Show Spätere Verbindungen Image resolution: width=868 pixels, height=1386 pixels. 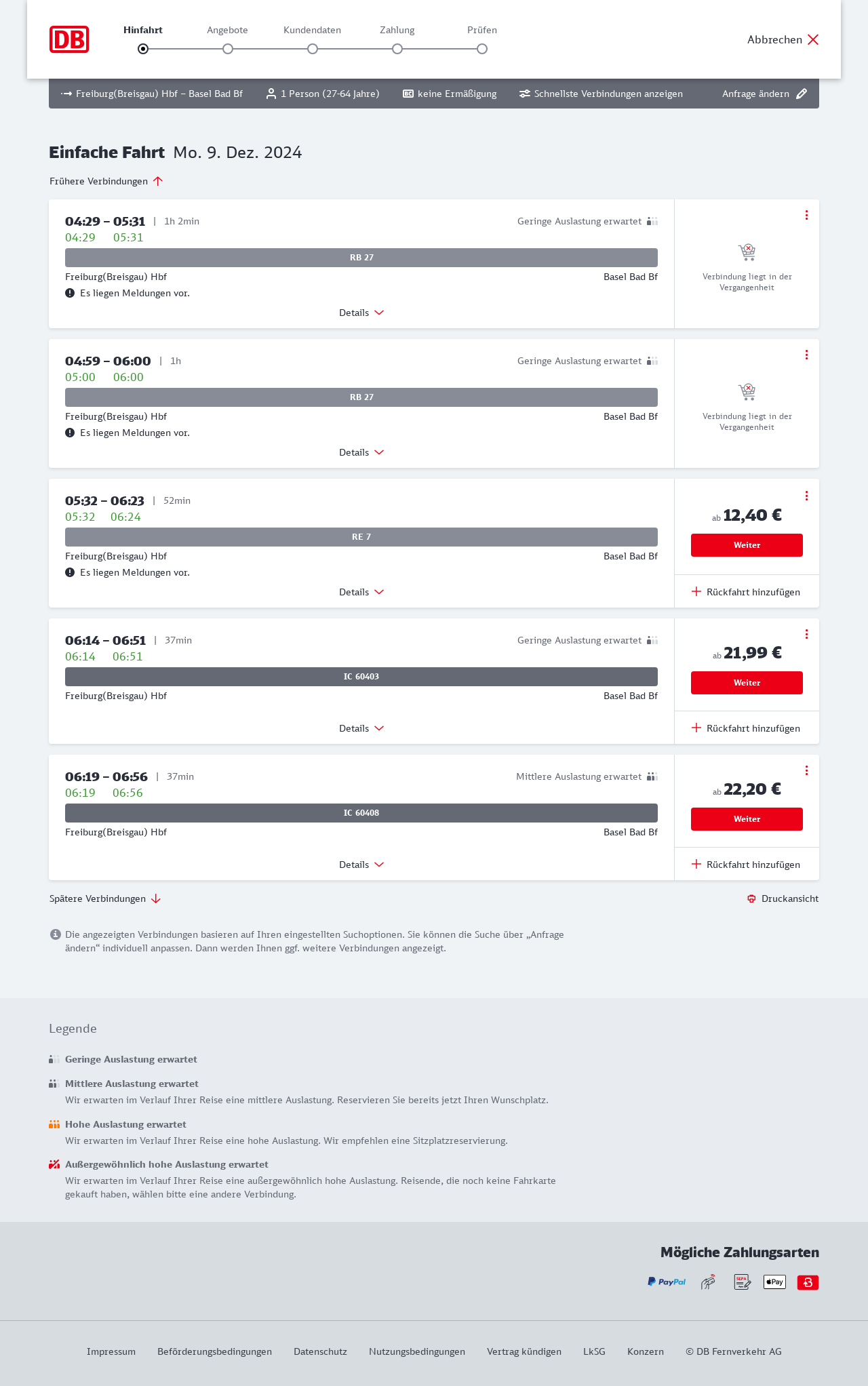click(105, 898)
